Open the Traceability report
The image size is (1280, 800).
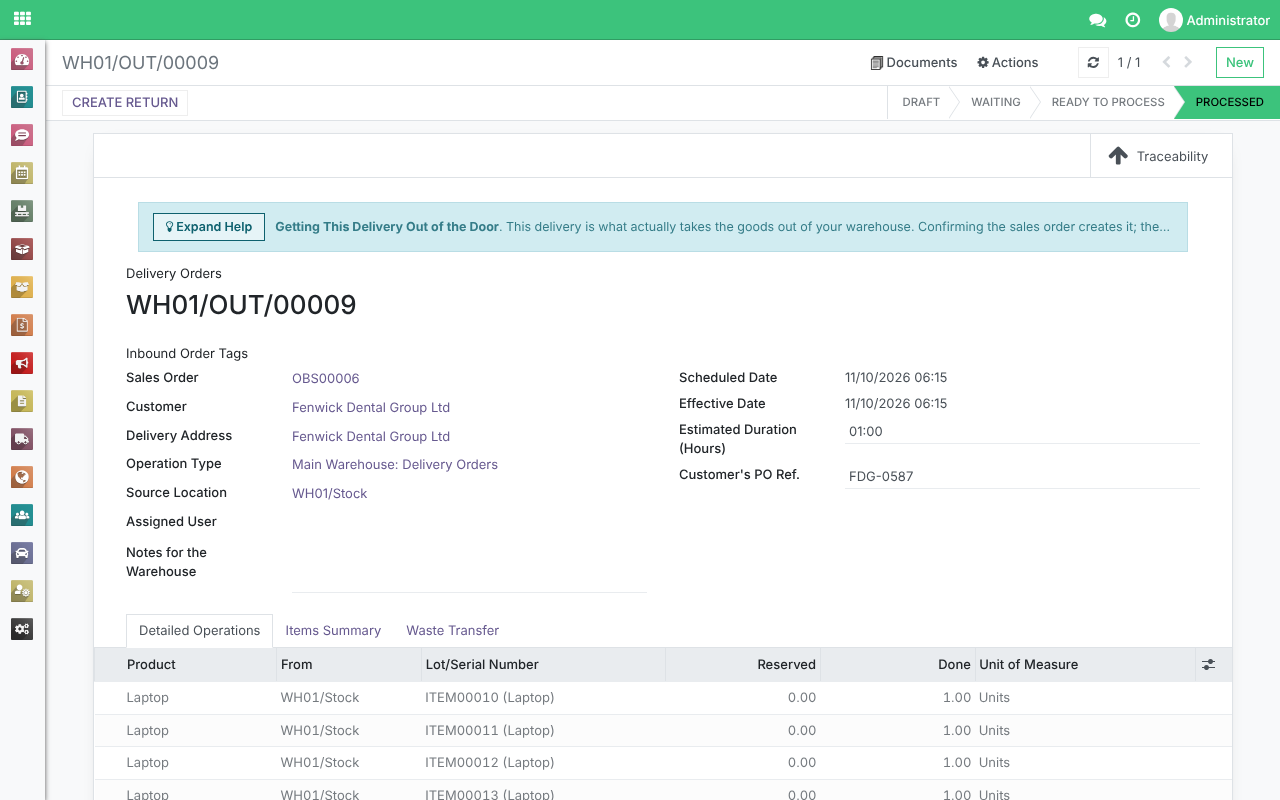pos(1161,156)
